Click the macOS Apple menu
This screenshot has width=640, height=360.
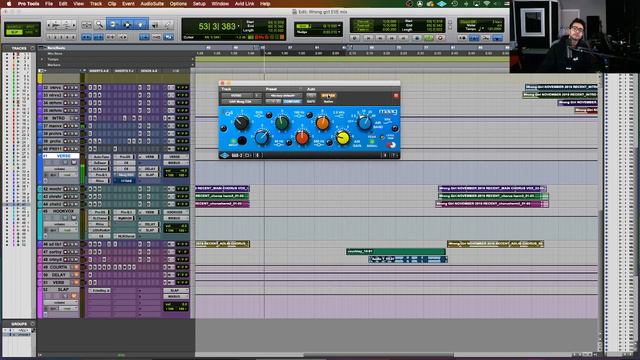9,4
